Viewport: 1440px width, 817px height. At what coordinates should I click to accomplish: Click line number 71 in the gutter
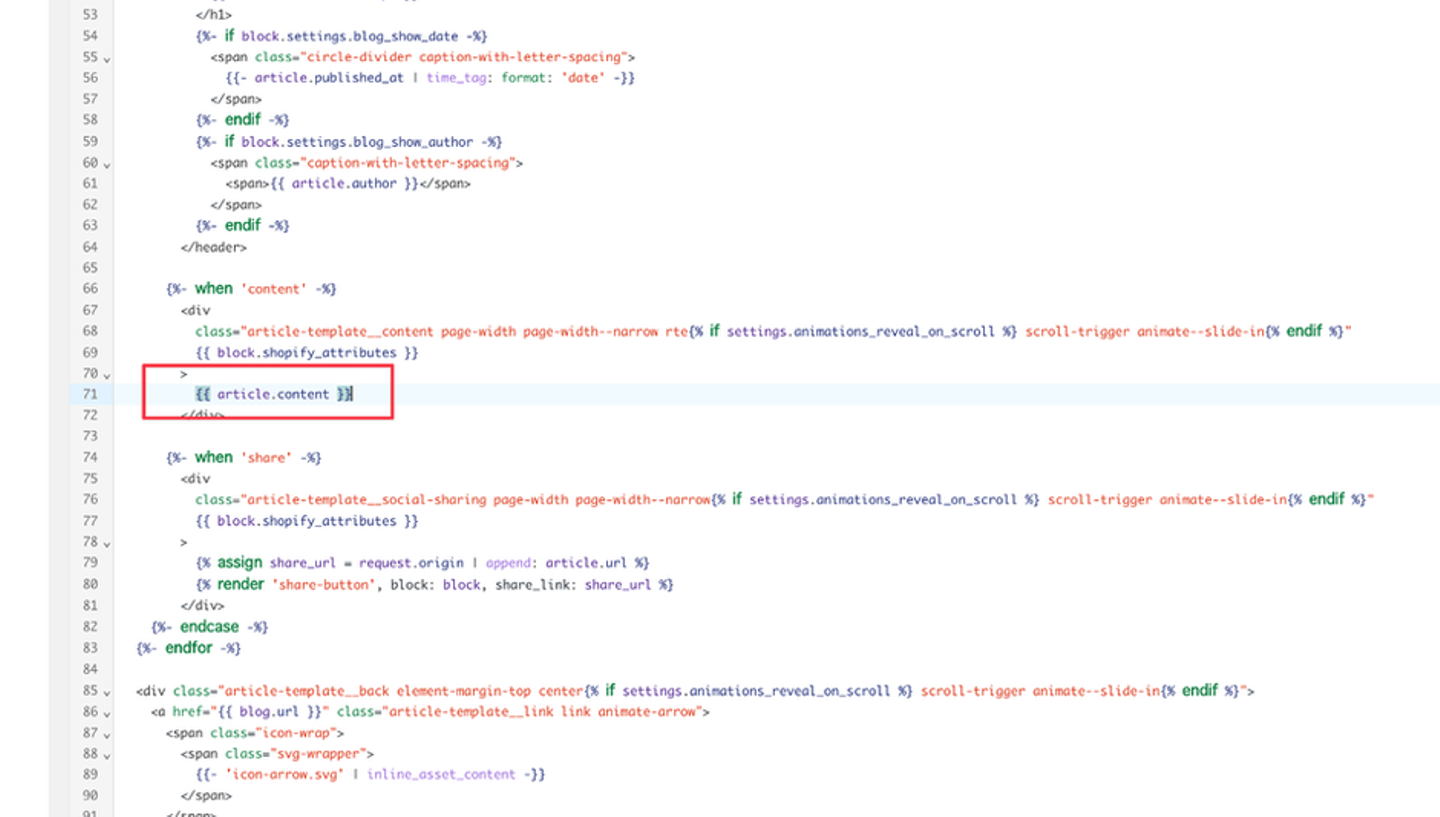(90, 394)
